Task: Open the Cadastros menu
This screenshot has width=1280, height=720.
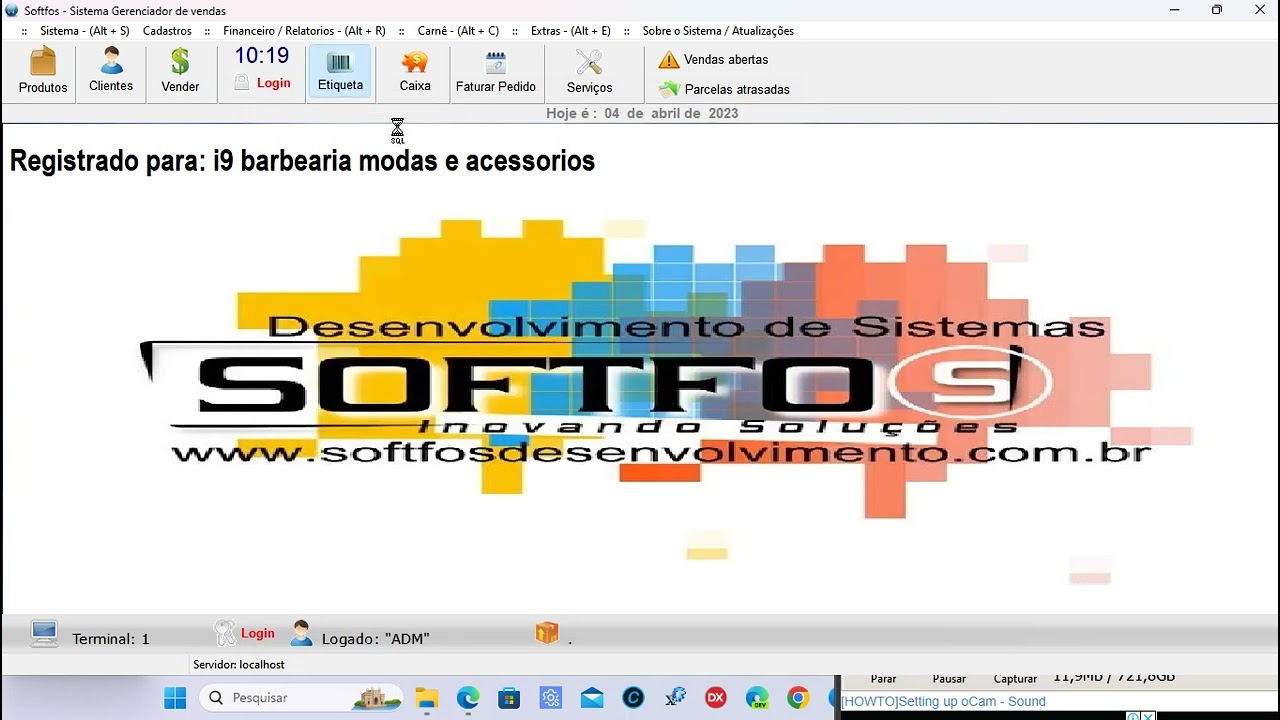Action: point(167,31)
